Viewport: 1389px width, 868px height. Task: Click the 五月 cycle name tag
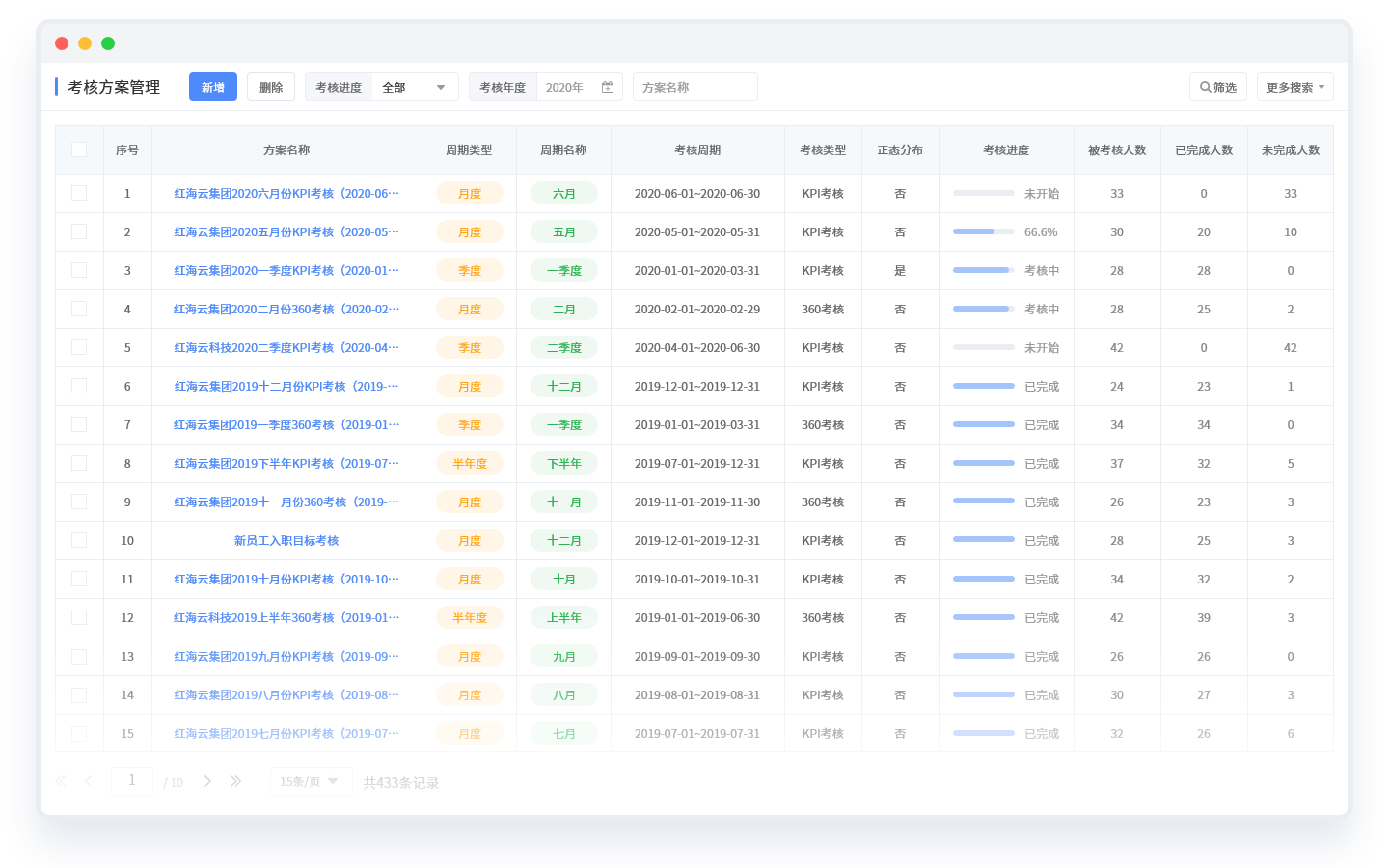click(564, 231)
